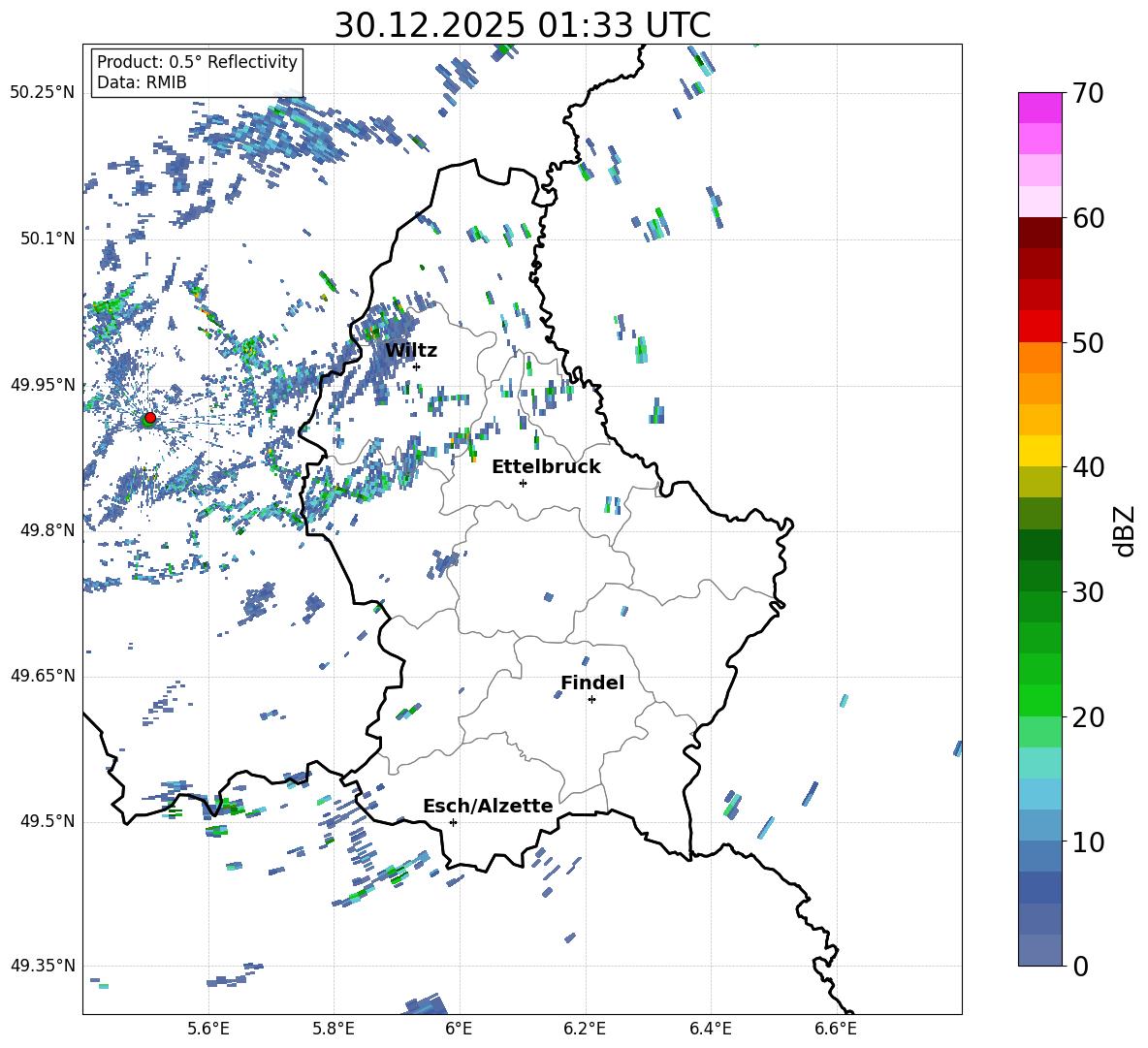
Task: Click the Wiltz station cross marker
Action: (x=417, y=366)
